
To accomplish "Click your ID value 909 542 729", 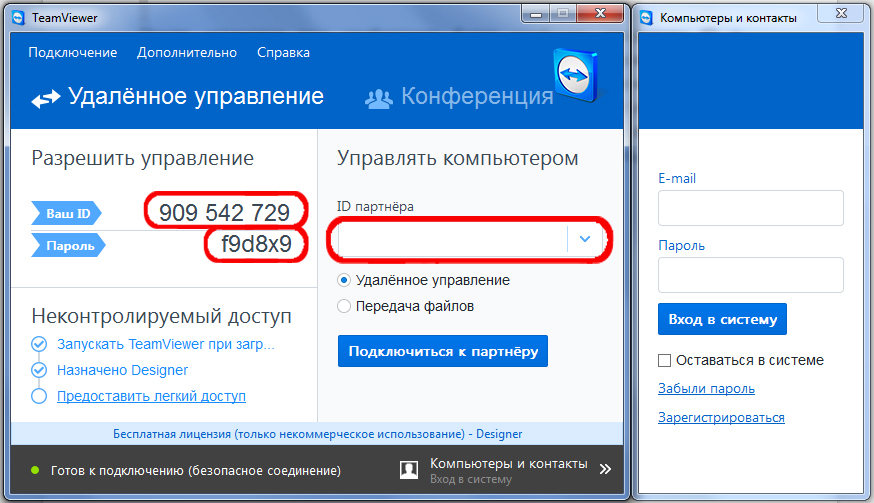I will click(x=224, y=212).
